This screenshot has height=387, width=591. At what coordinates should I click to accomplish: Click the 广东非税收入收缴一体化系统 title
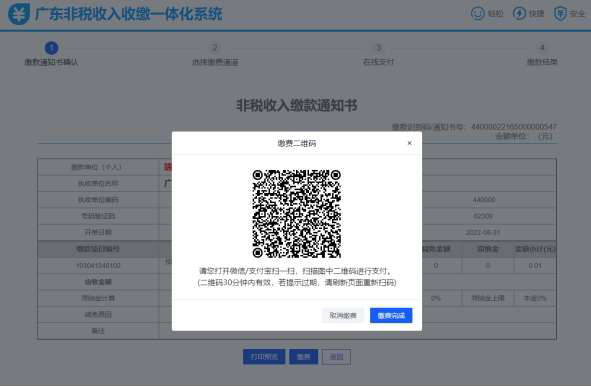[129, 14]
